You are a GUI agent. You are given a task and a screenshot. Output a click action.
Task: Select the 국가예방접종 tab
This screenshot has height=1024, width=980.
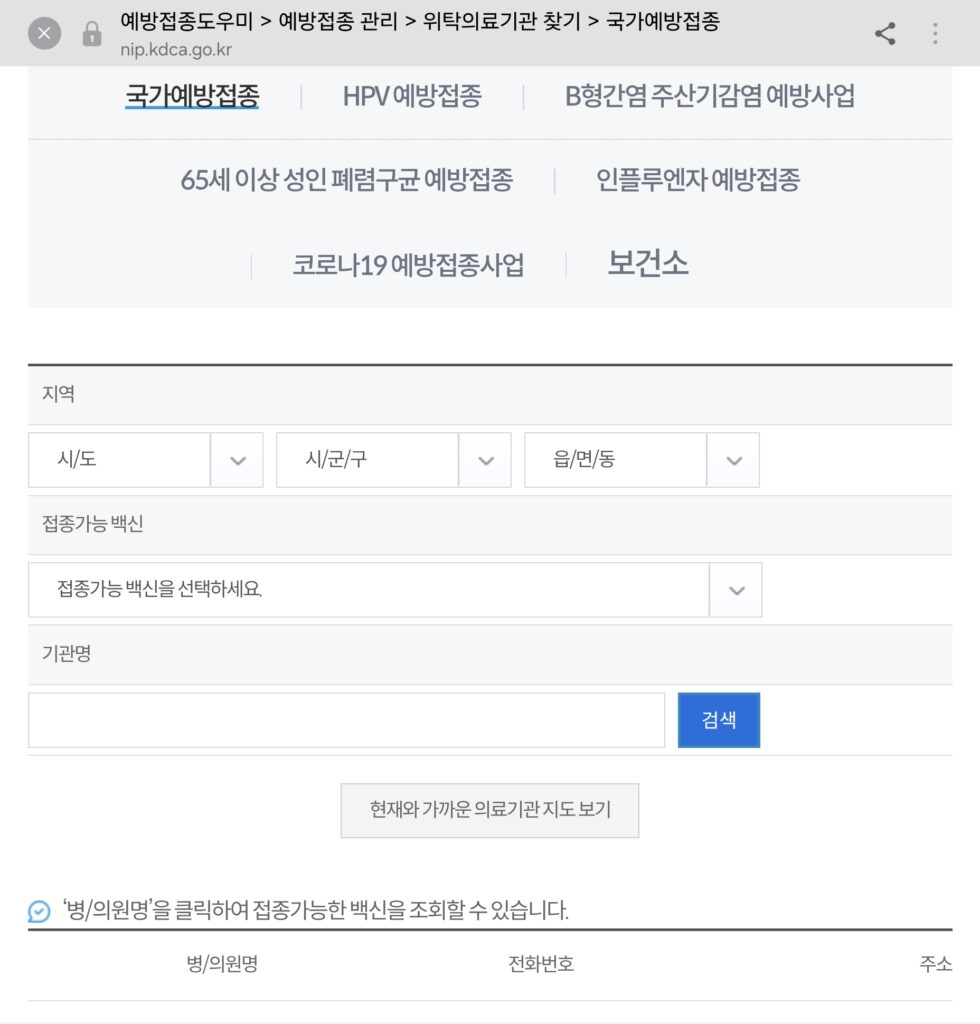193,96
